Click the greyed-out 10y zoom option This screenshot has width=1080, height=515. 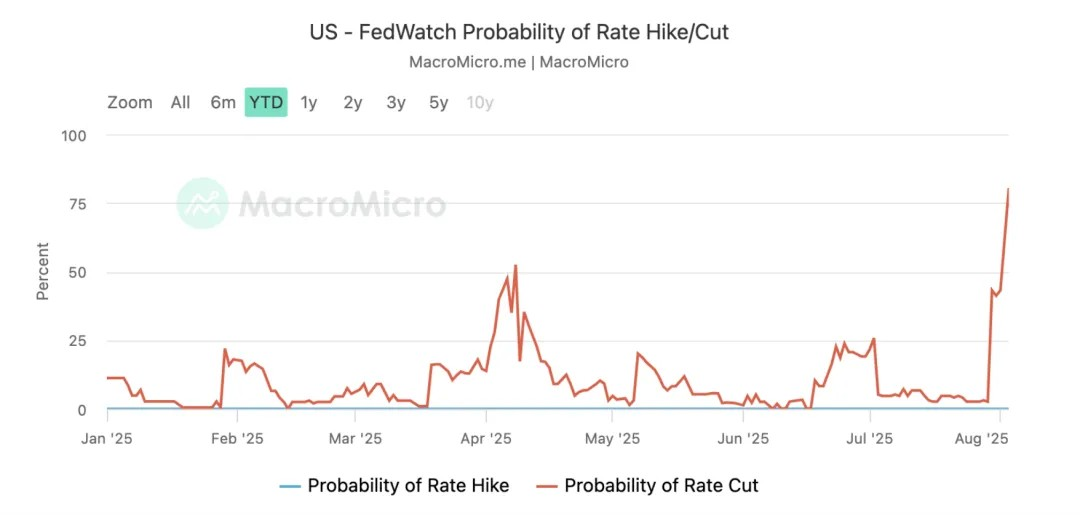pos(480,102)
